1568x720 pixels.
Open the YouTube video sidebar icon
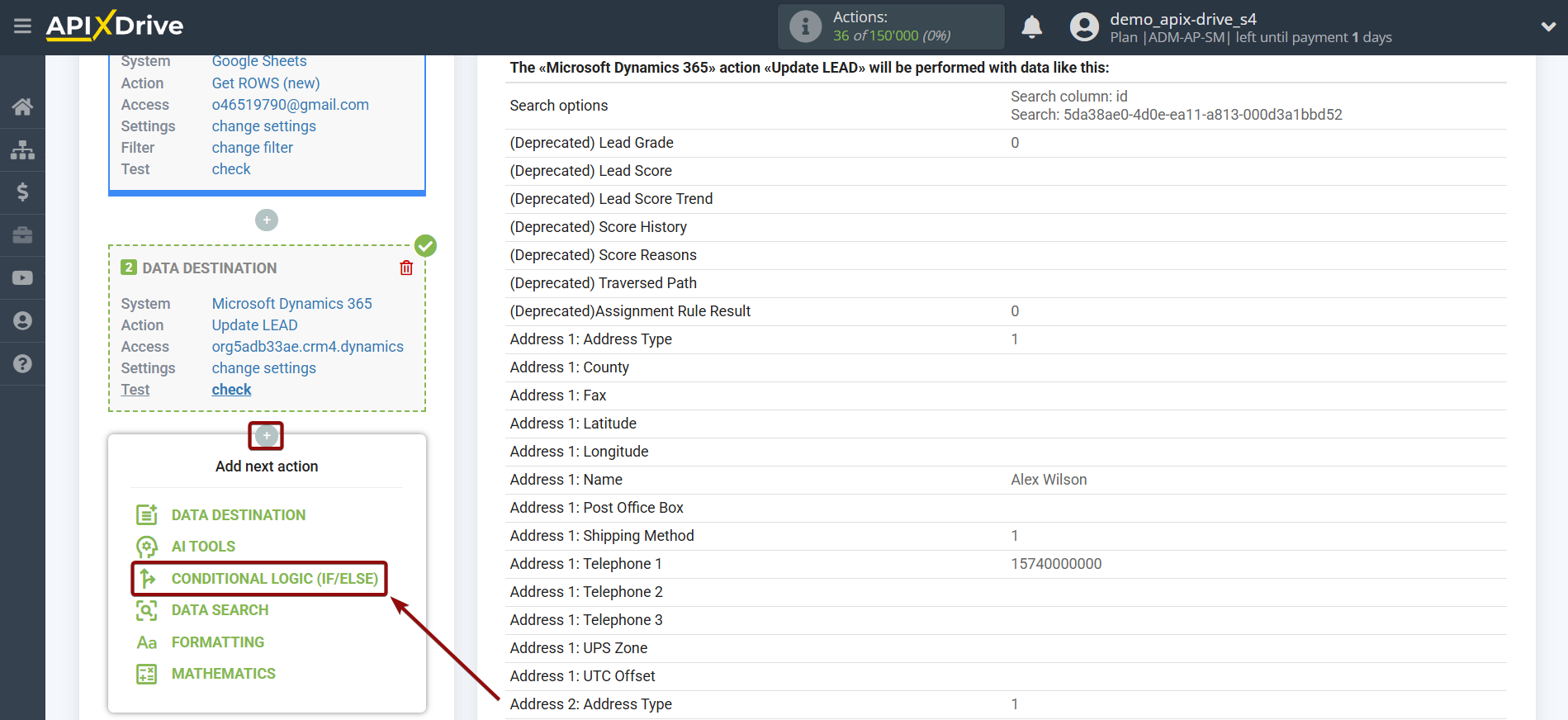click(22, 278)
